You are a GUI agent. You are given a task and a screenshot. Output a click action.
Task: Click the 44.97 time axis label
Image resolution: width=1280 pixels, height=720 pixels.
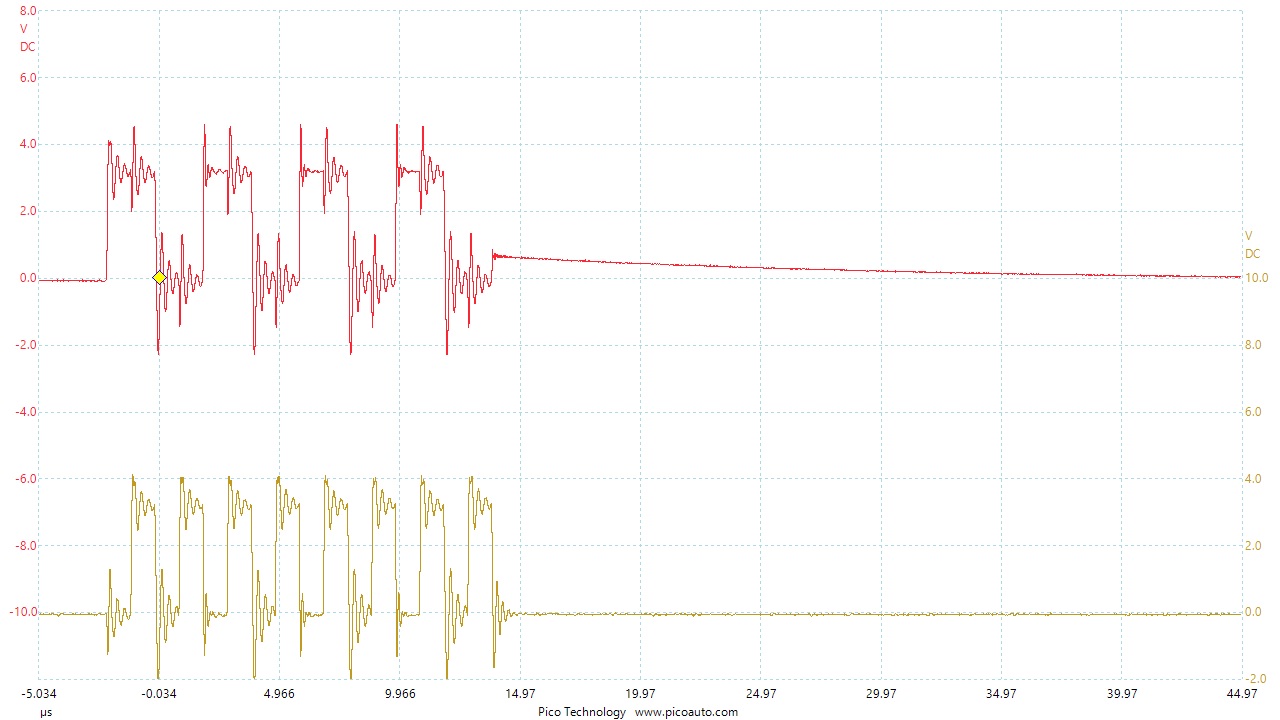(x=1242, y=694)
